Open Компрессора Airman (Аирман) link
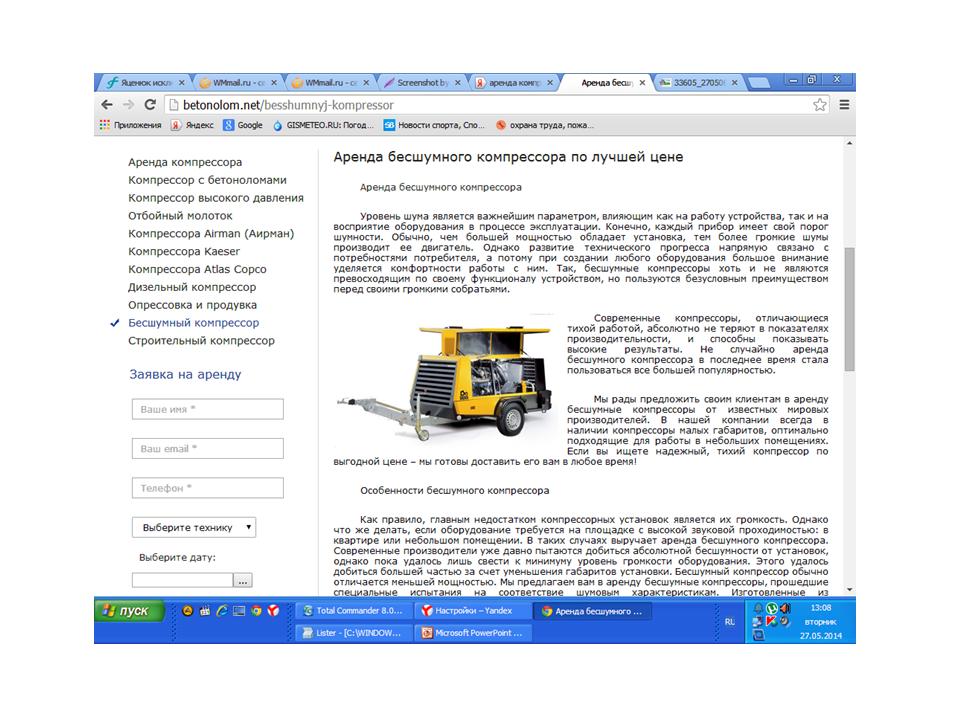The width and height of the screenshot is (960, 720). click(211, 233)
